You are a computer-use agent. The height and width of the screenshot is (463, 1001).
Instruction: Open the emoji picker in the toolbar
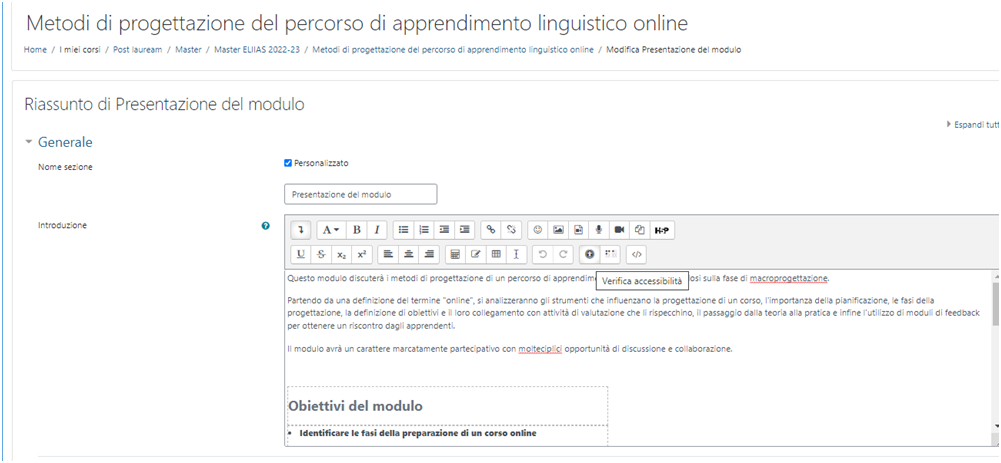[538, 230]
